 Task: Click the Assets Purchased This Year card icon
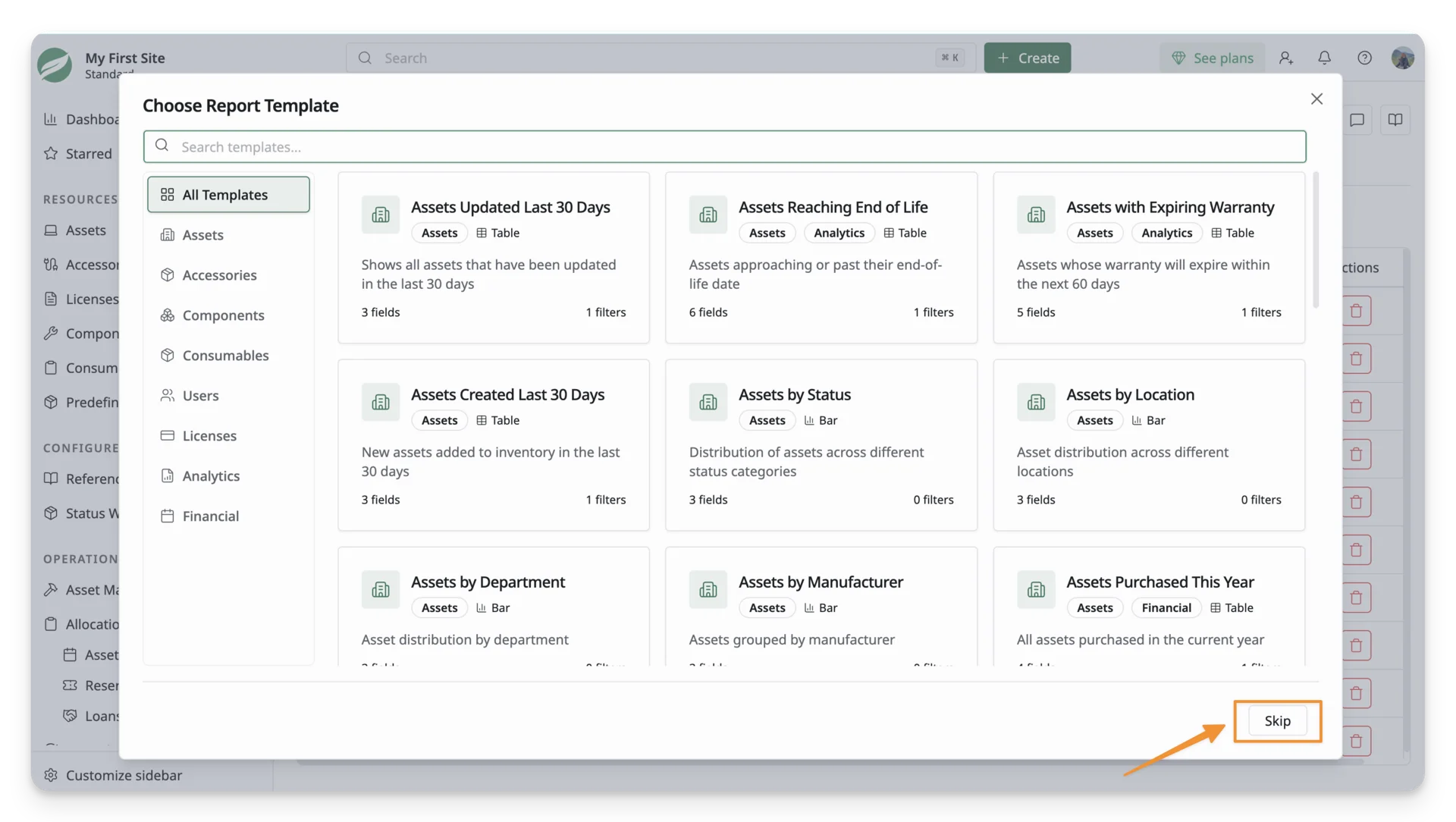pyautogui.click(x=1036, y=589)
